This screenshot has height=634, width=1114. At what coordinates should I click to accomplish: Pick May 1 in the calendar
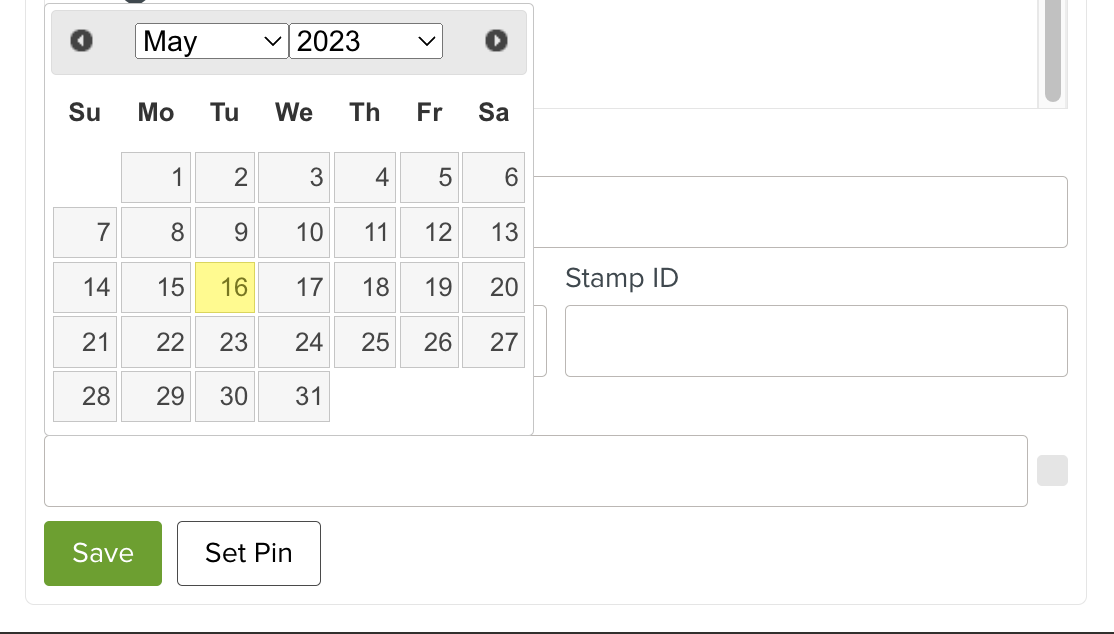pyautogui.click(x=156, y=178)
